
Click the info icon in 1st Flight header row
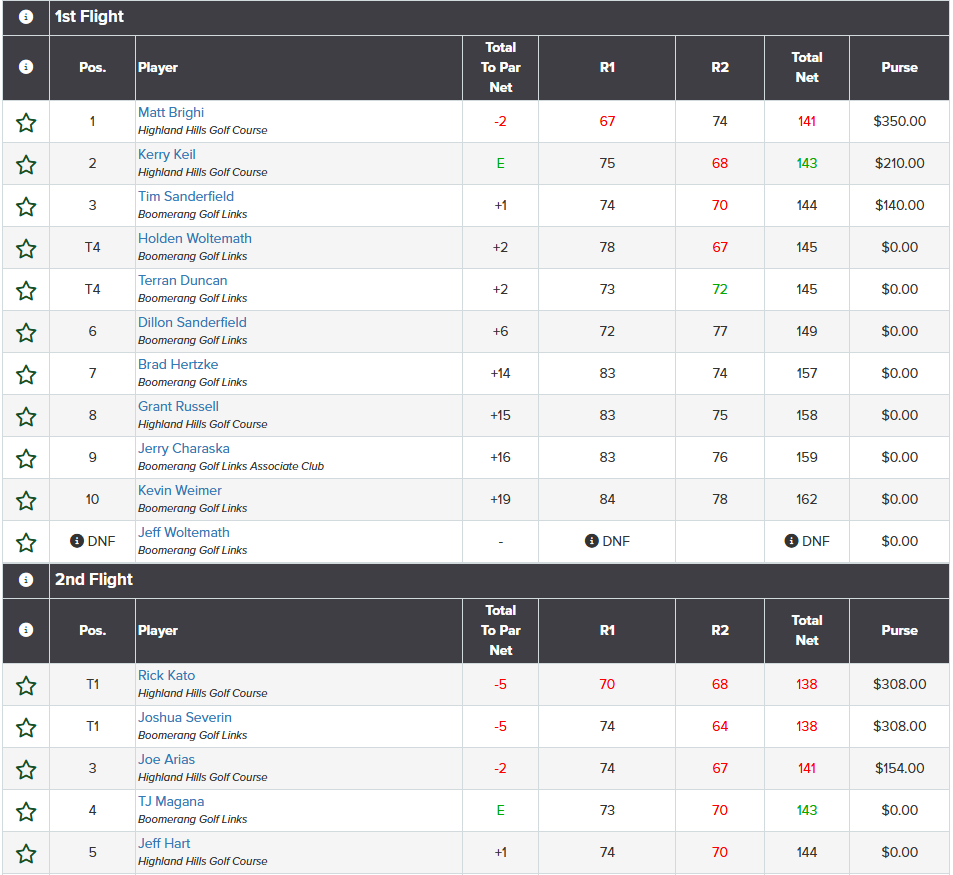[x=26, y=67]
